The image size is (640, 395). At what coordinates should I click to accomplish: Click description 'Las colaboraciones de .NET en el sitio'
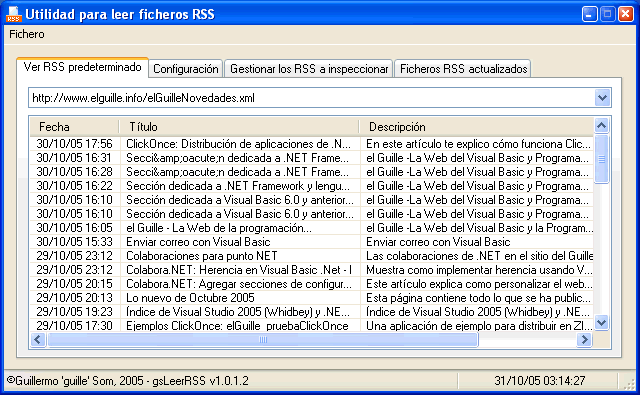[479, 256]
